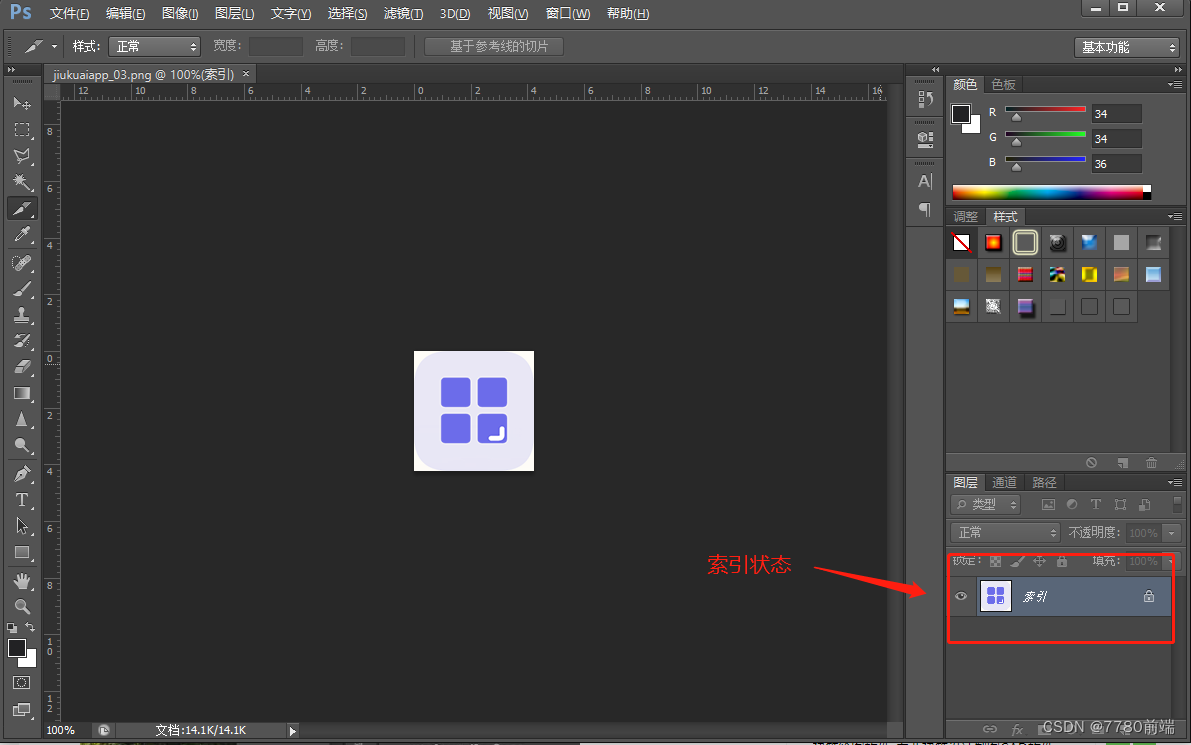The width and height of the screenshot is (1191, 745).
Task: Open the 滤镜(T) menu
Action: [x=403, y=14]
